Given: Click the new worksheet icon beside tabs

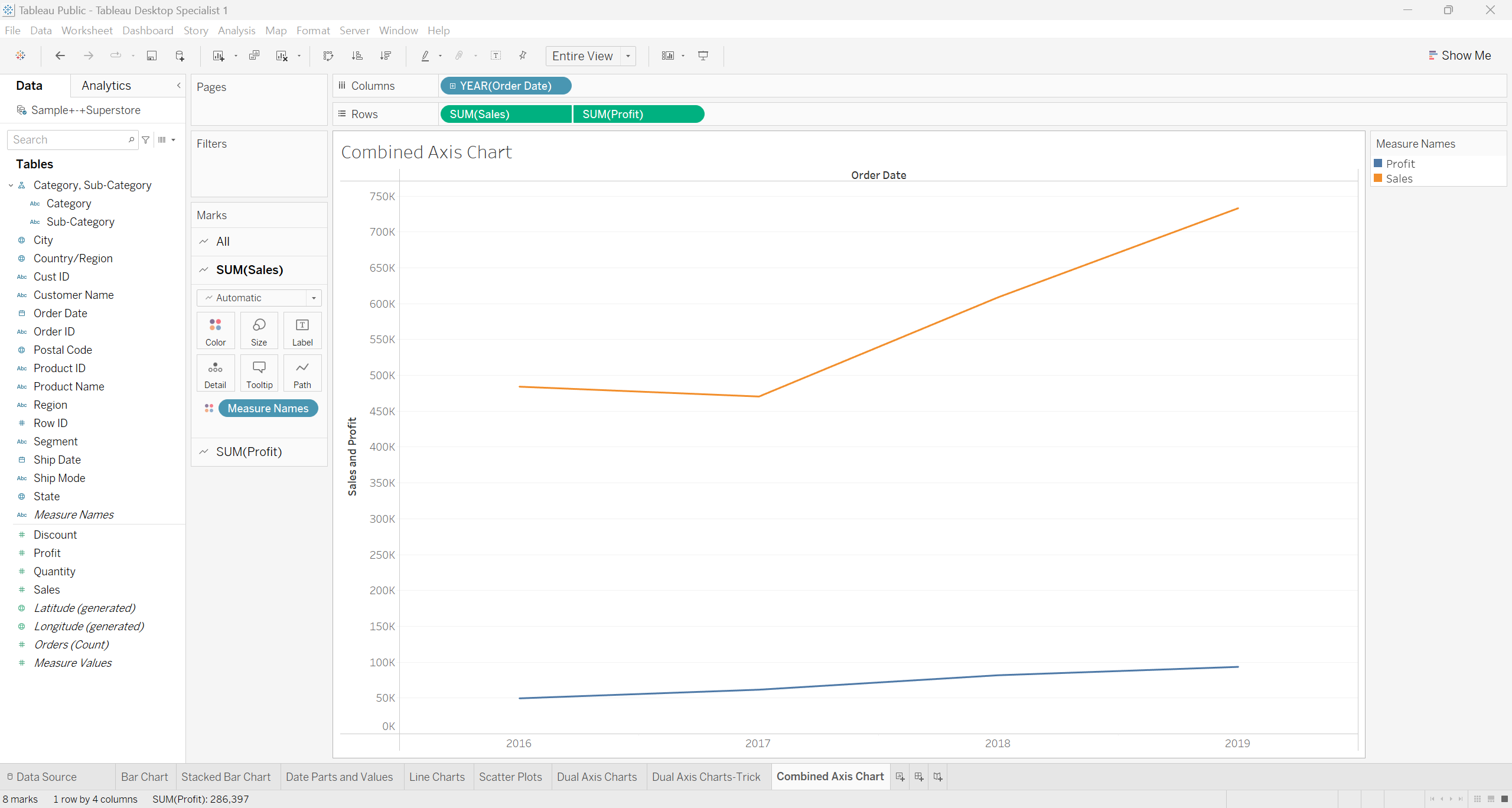Looking at the screenshot, I should point(900,777).
